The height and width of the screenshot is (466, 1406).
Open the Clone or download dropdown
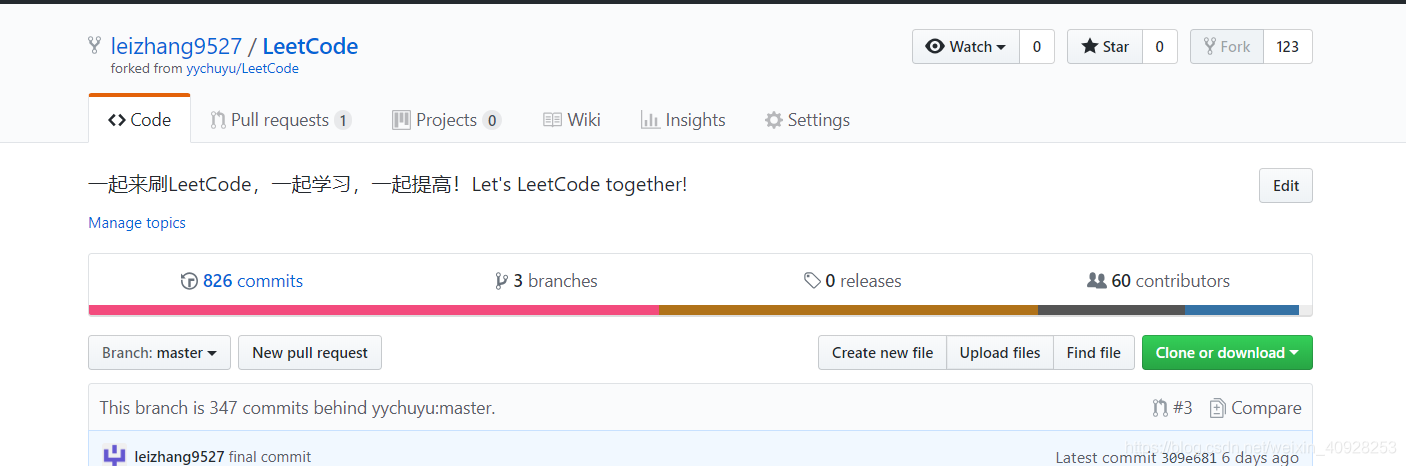(1227, 353)
